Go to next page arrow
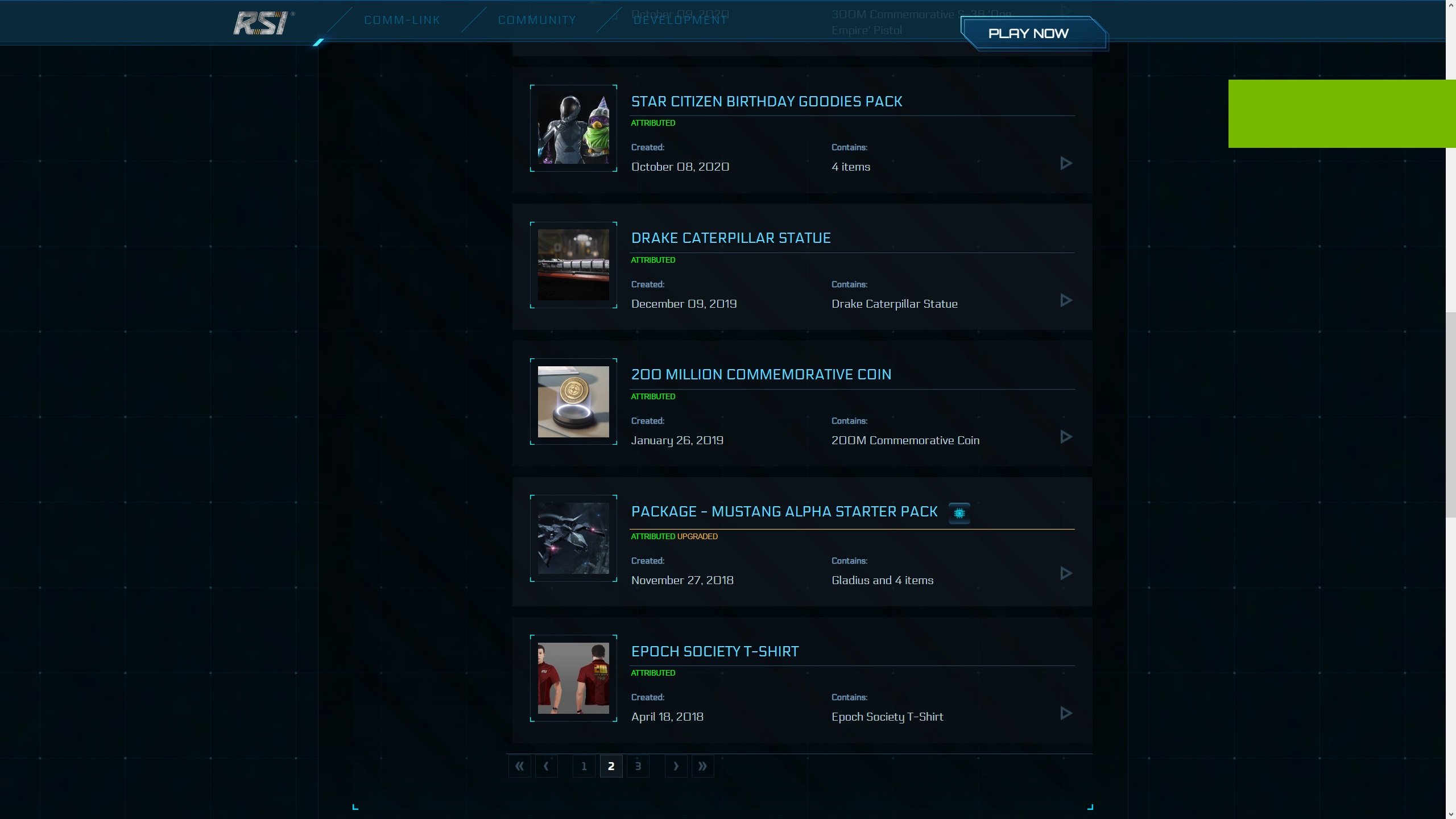Image resolution: width=1456 pixels, height=819 pixels. [676, 766]
